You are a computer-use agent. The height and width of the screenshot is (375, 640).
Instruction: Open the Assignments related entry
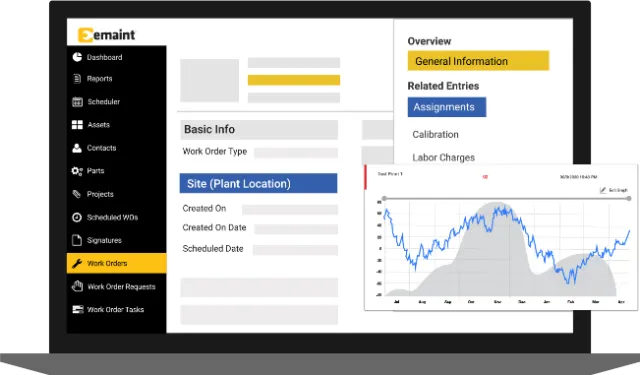click(447, 107)
